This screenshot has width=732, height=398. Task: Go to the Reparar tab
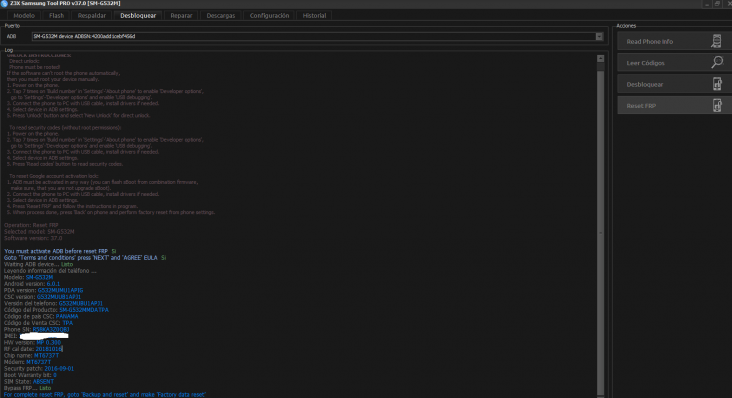181,15
